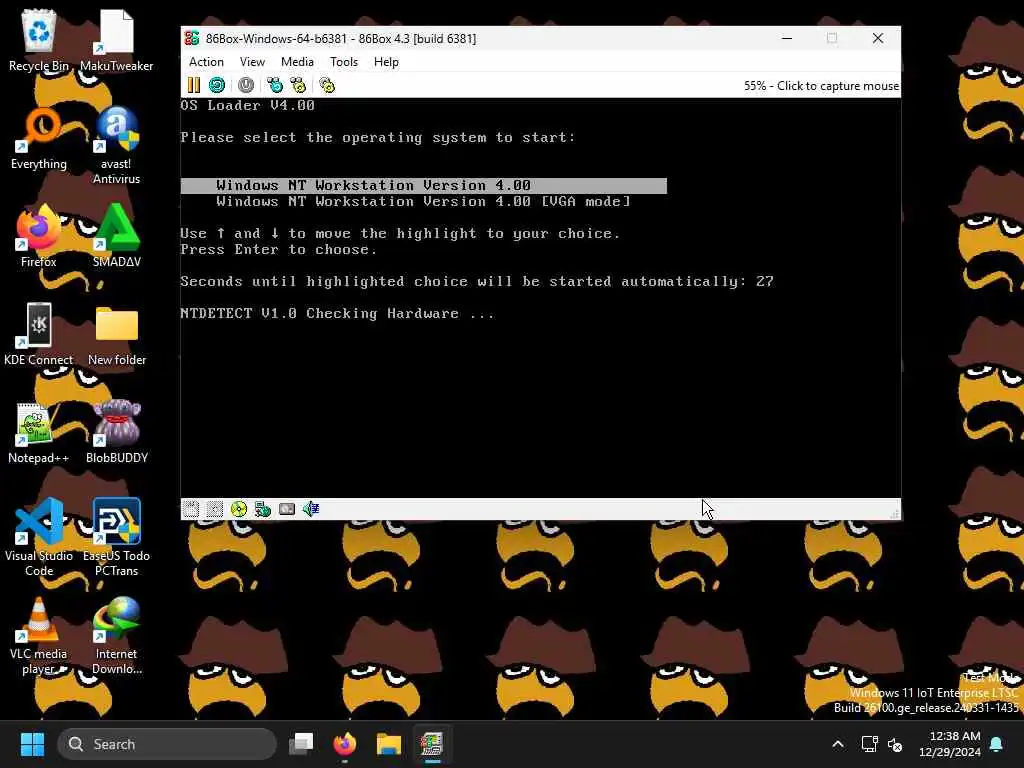
Task: Hard reset the machine via teal reset icon
Action: (217, 85)
